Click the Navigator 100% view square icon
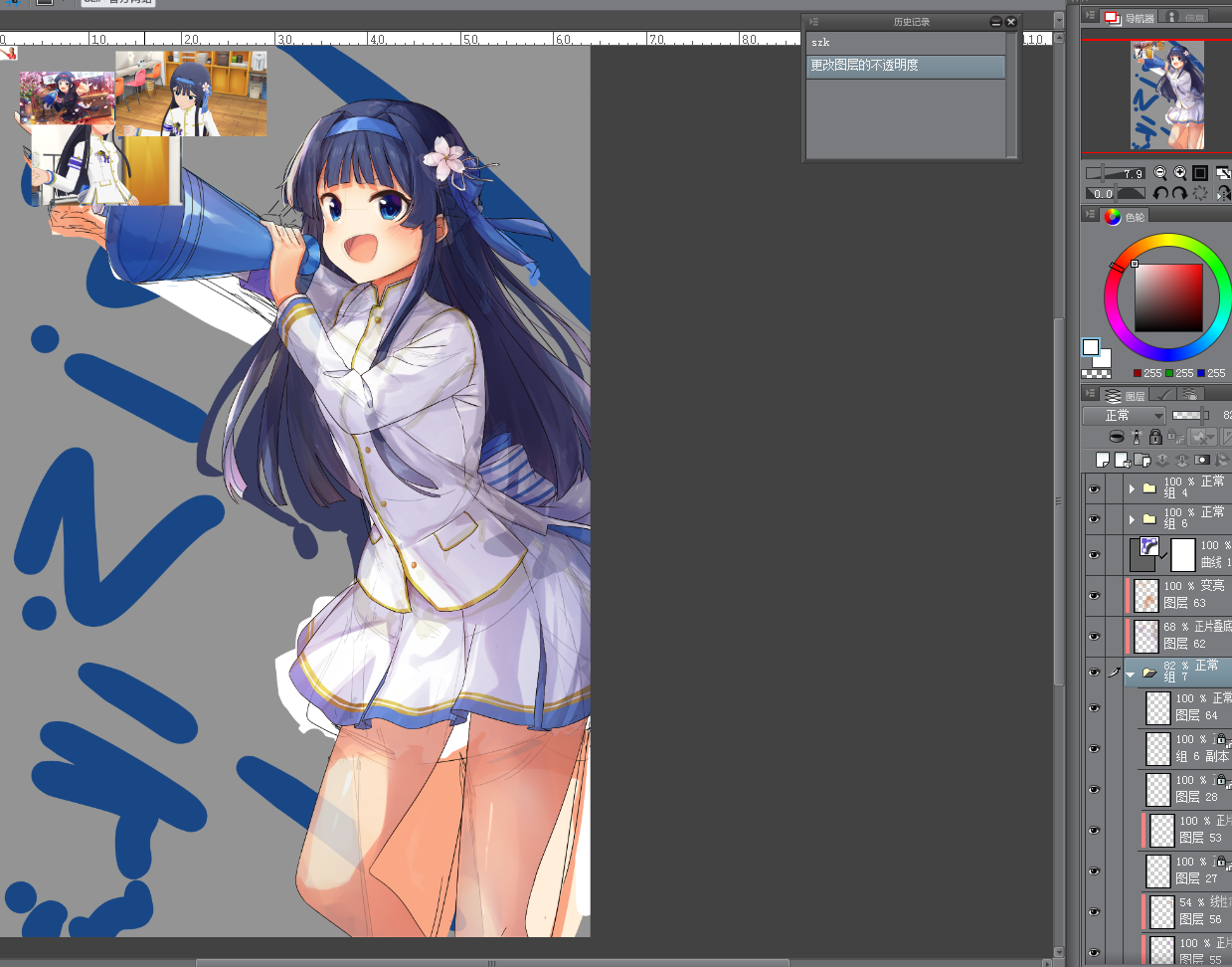 pos(1200,173)
